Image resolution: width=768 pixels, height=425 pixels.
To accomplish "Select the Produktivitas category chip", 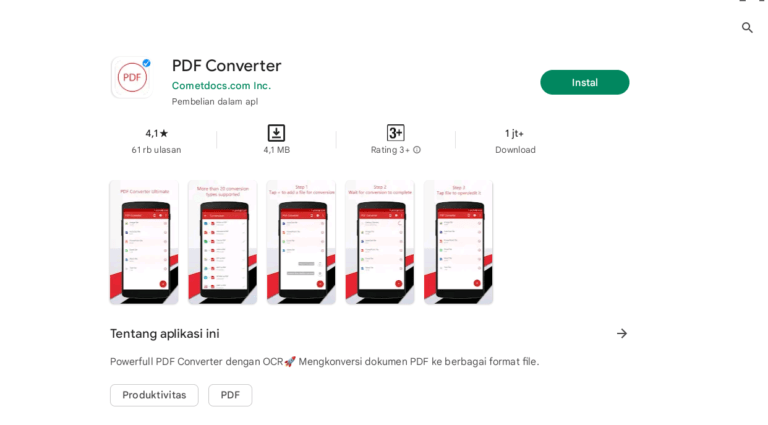I will 154,395.
